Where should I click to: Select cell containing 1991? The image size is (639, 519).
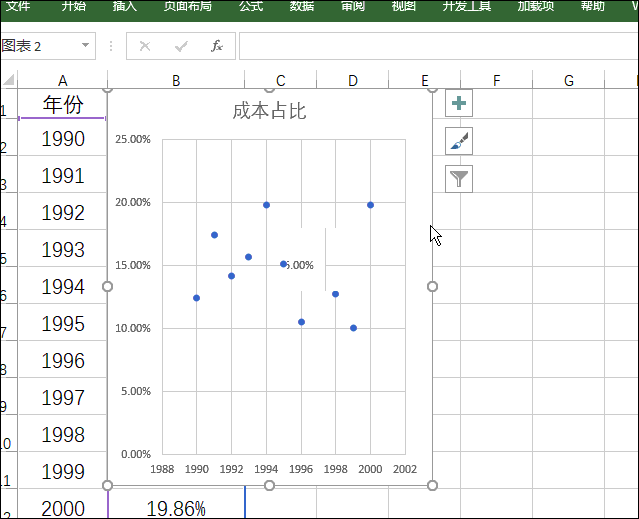pyautogui.click(x=62, y=176)
